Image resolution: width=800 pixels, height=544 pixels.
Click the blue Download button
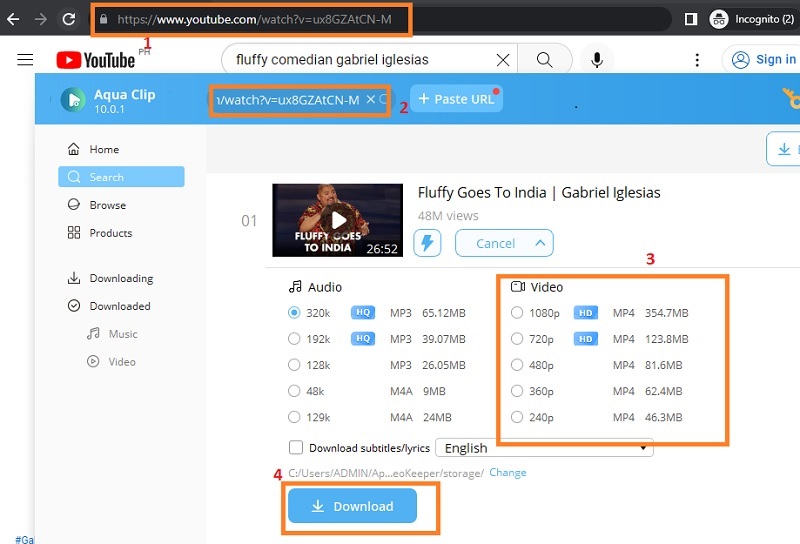tap(353, 506)
